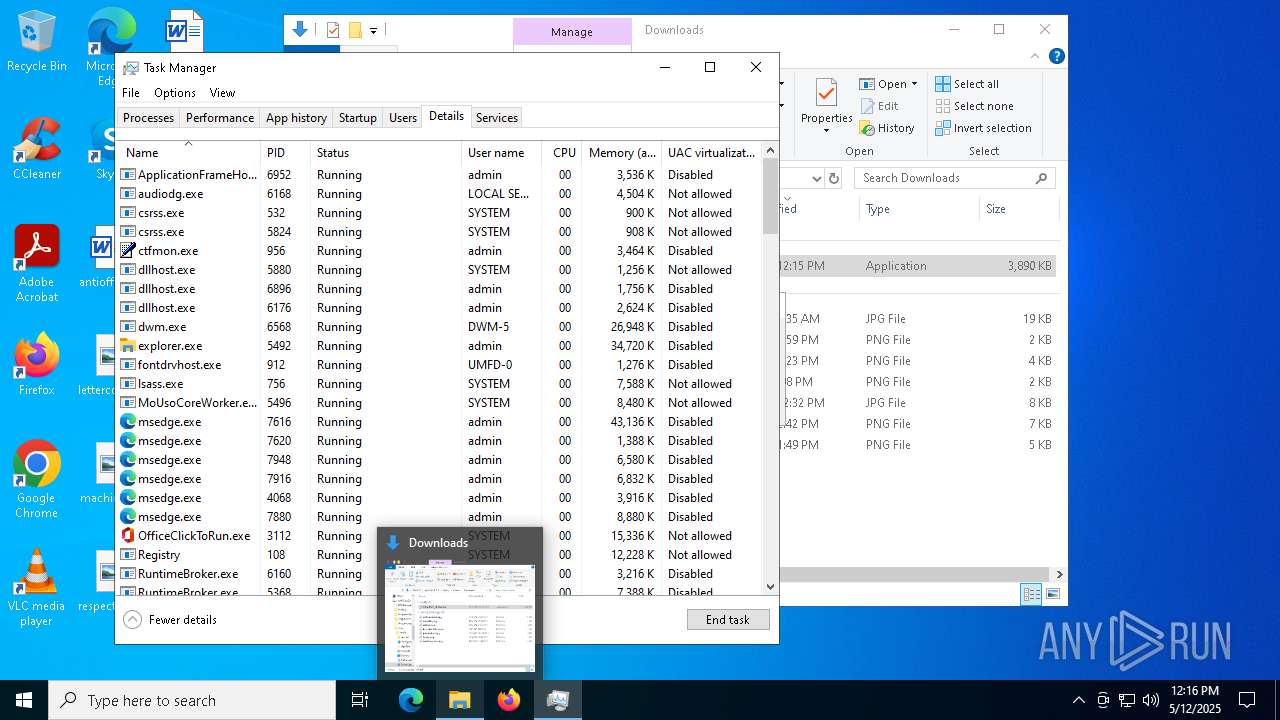Open the Options menu in Task Manager

tap(175, 93)
